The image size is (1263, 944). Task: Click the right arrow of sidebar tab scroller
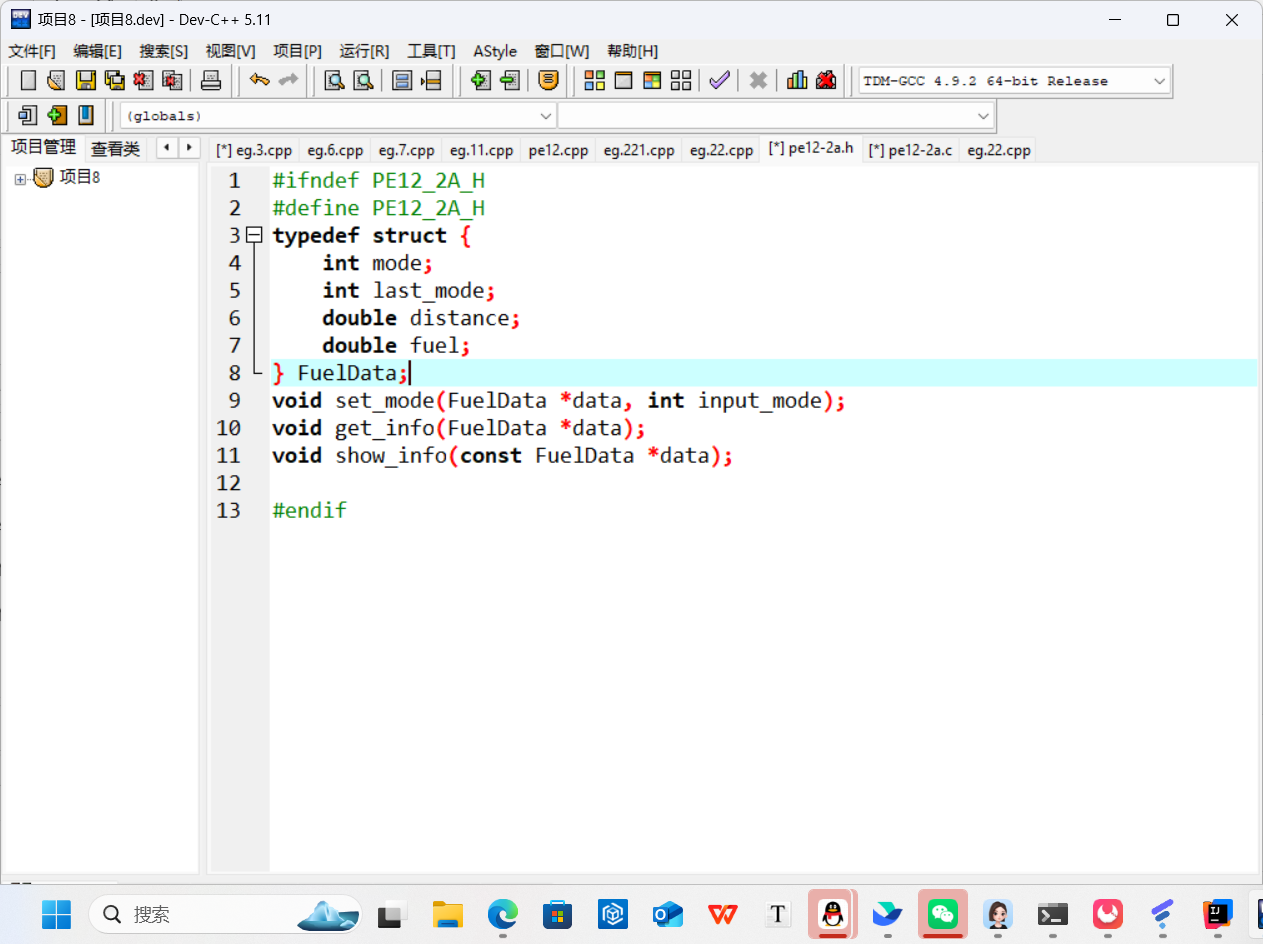[x=189, y=148]
